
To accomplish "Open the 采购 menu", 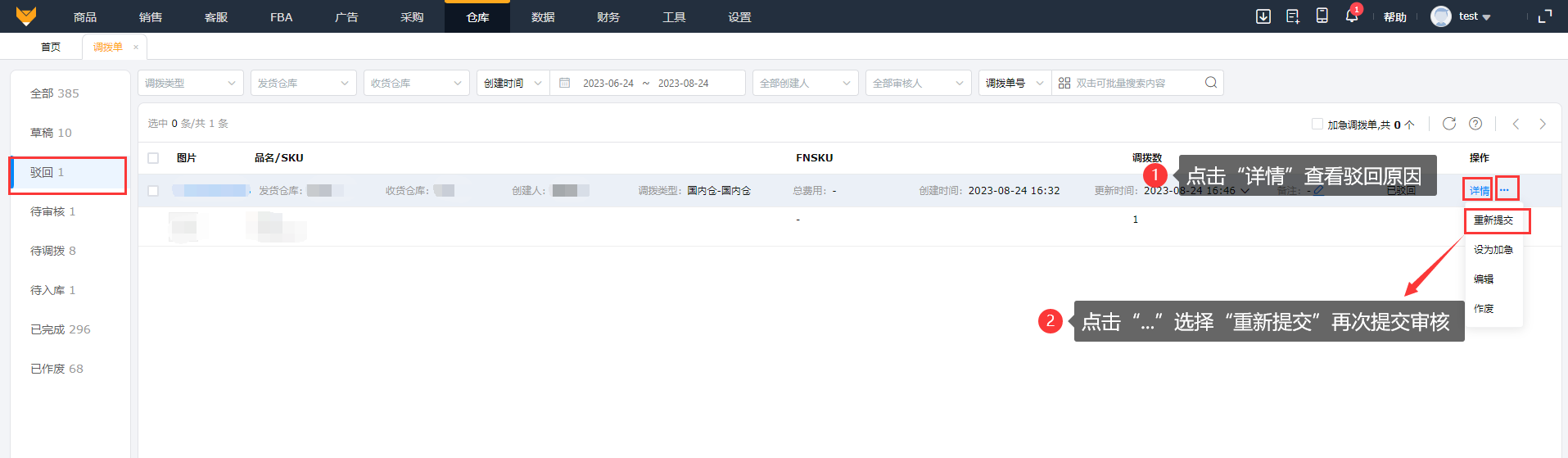I will (x=412, y=17).
